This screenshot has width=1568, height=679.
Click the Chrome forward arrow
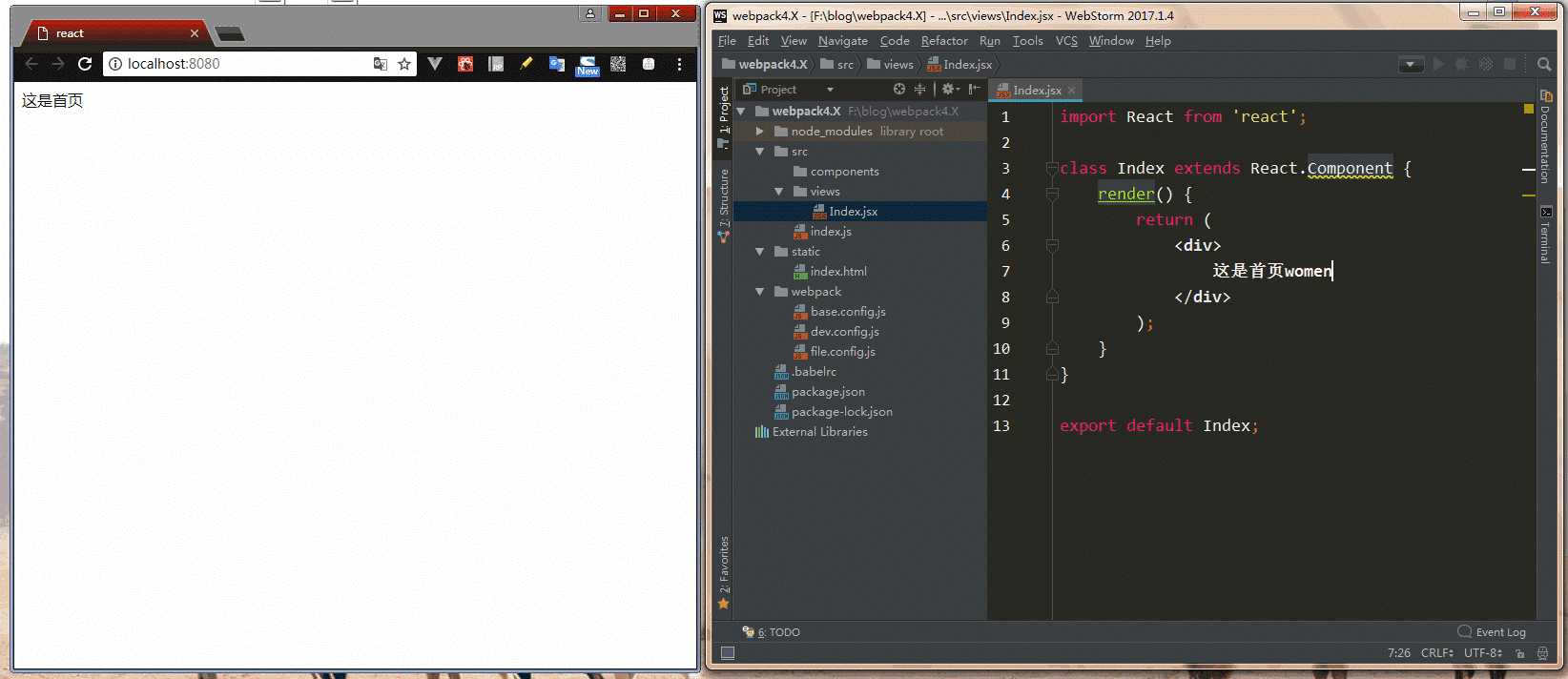pos(58,64)
